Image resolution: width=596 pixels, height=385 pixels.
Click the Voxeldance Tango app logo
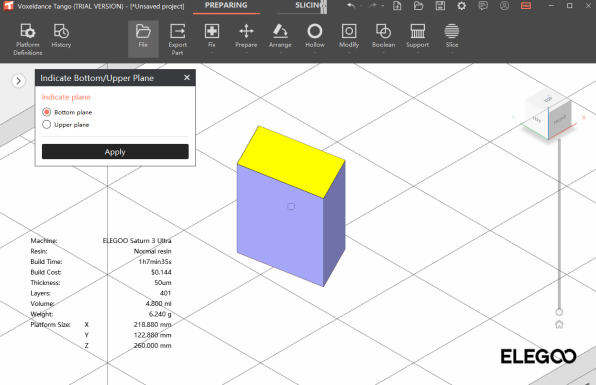(8, 6)
